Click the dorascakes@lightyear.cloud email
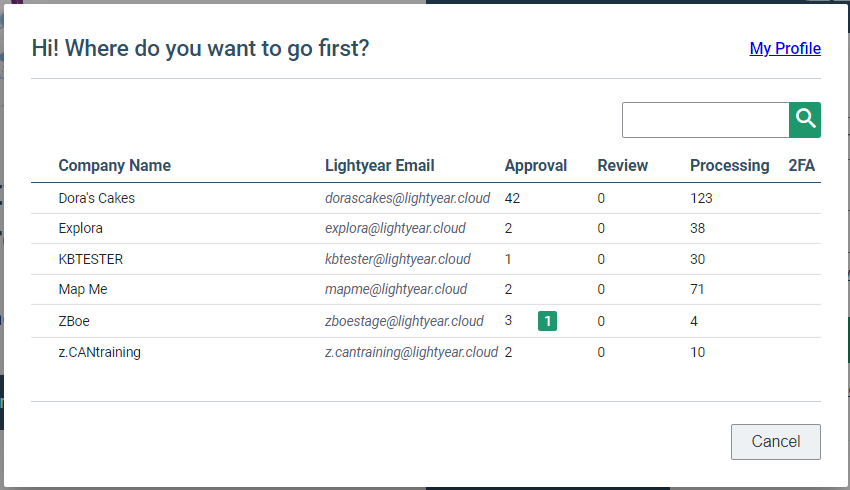The height and width of the screenshot is (490, 850). coord(407,198)
